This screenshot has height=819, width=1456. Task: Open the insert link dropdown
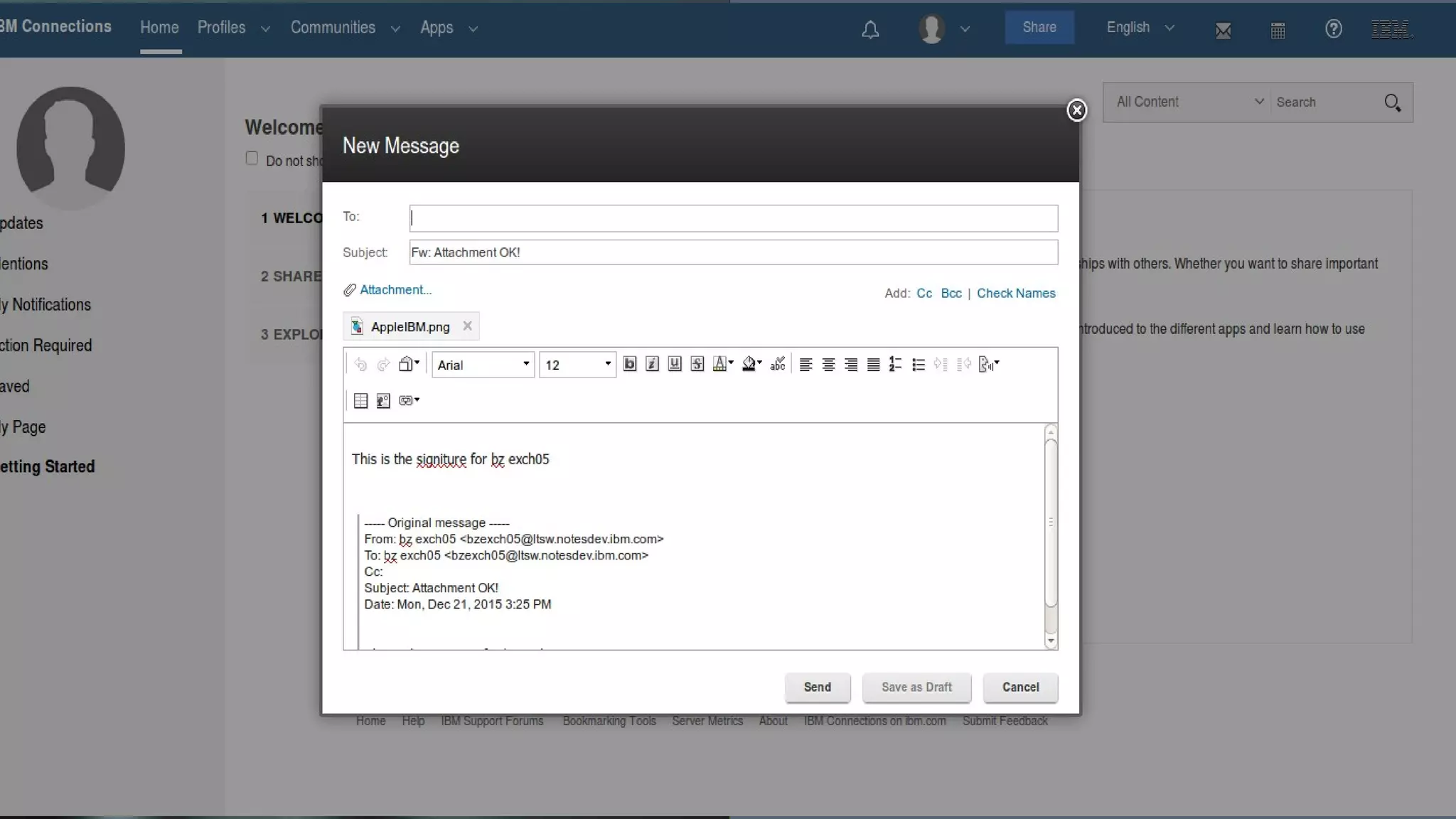409,400
